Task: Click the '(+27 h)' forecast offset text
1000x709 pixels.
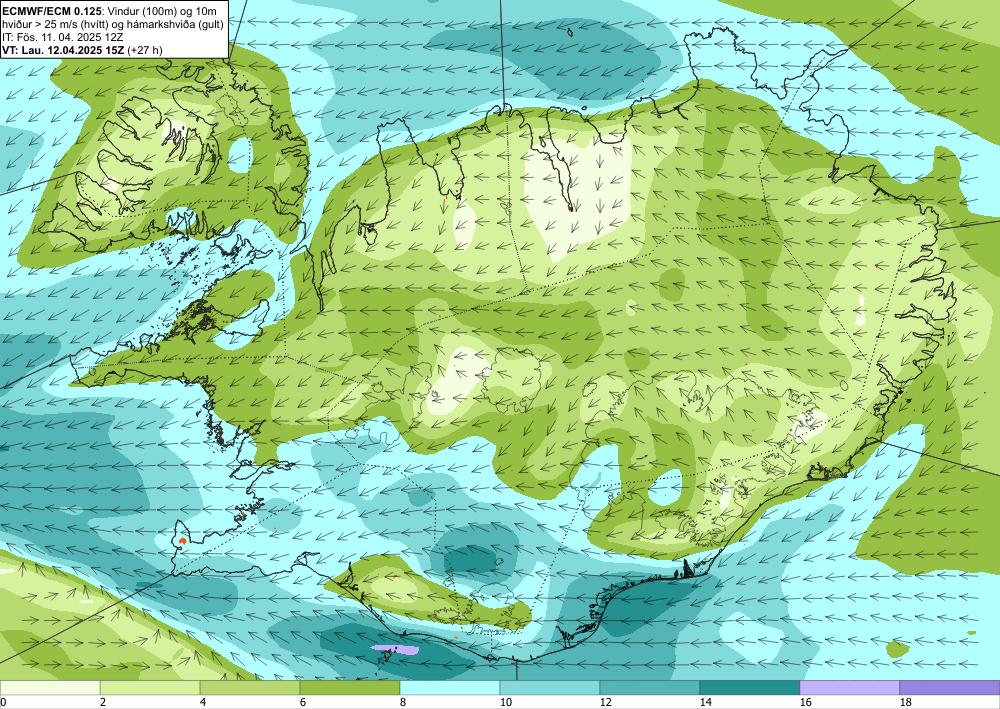Action: 145,50
